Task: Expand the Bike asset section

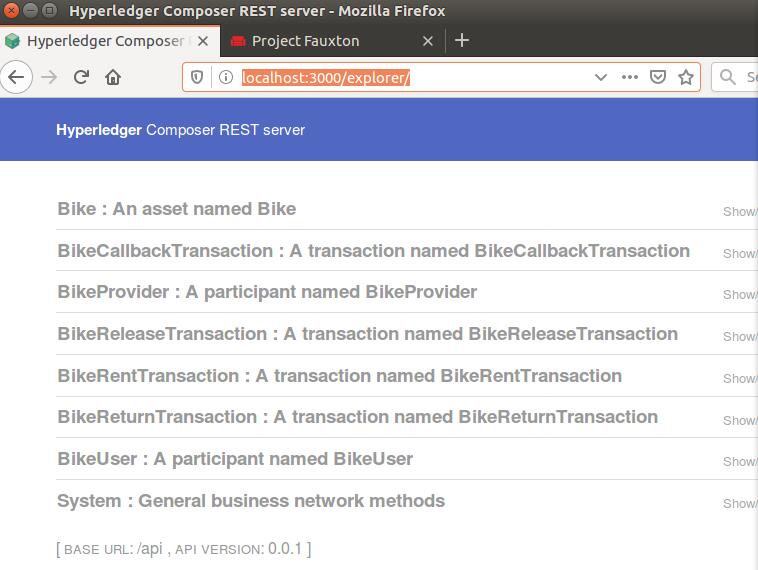Action: pyautogui.click(x=176, y=209)
